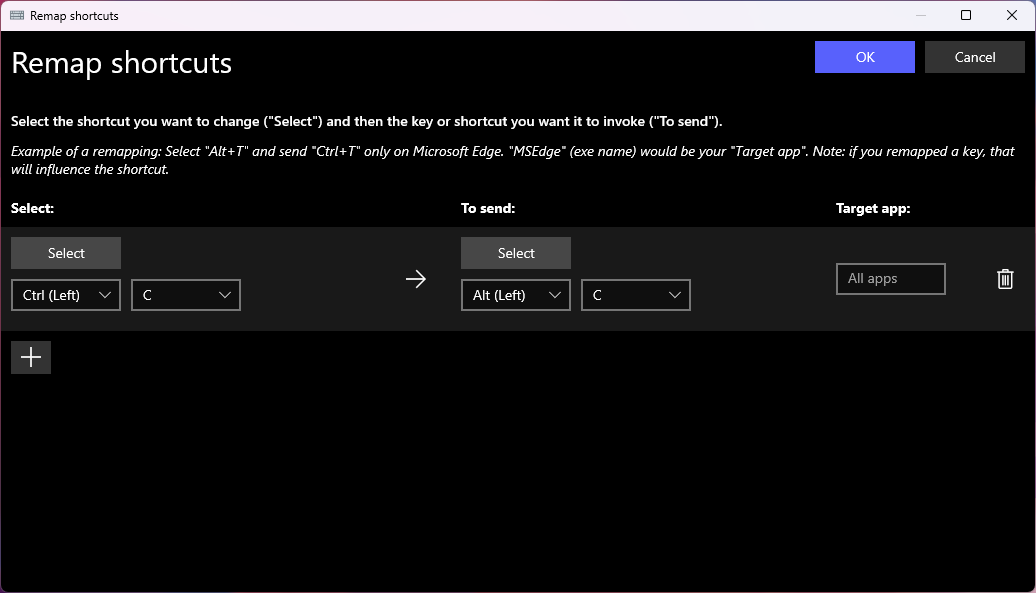Click the Remap shortcuts title bar icon
1036x593 pixels.
pos(16,15)
